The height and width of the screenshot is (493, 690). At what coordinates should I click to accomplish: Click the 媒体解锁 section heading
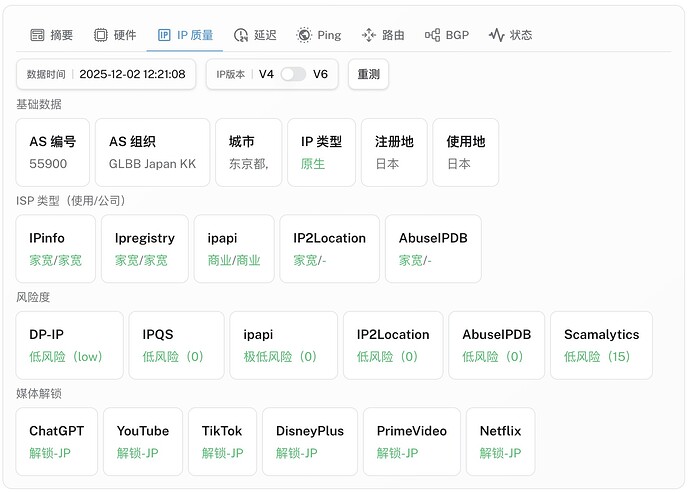click(39, 394)
